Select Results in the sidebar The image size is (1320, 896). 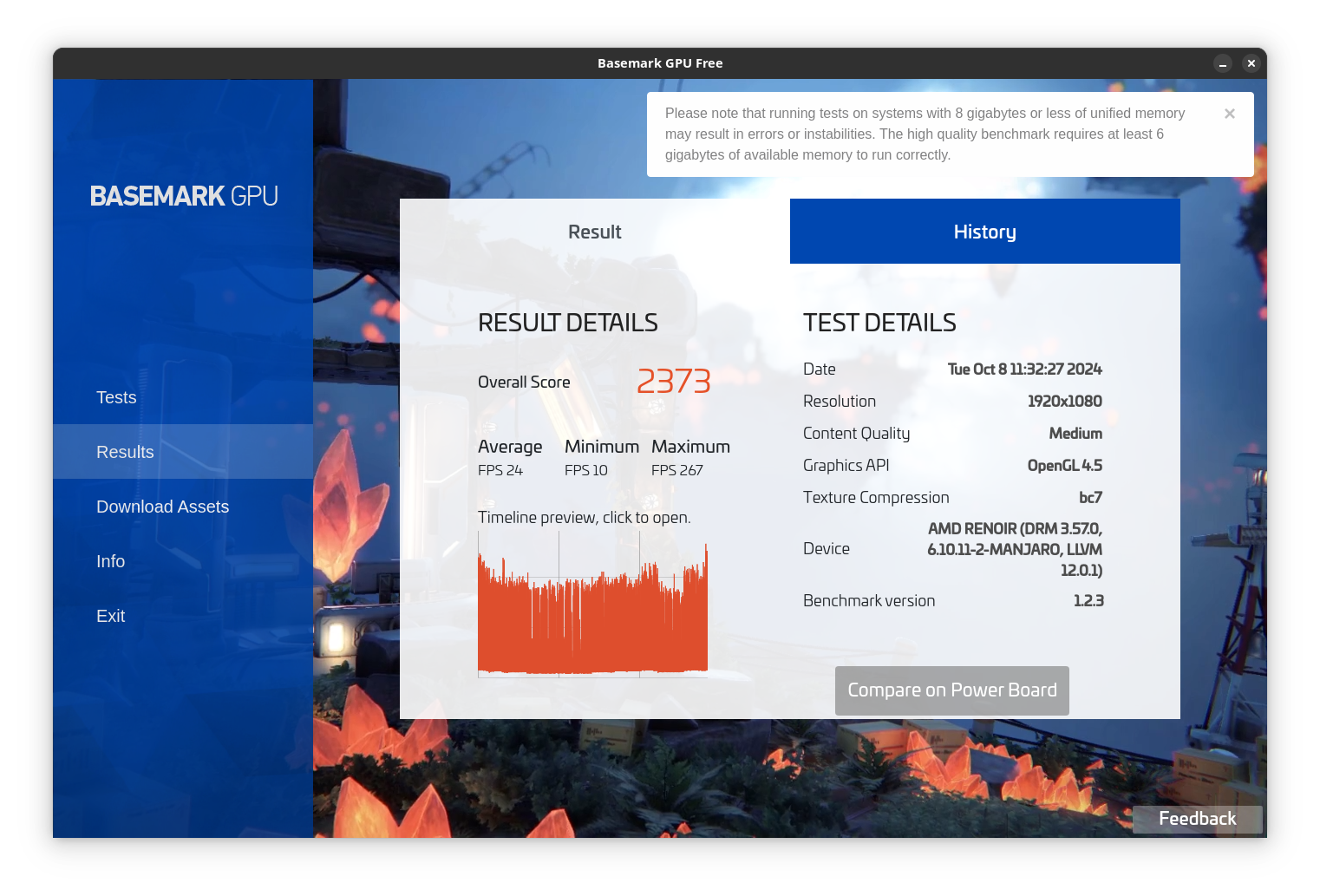(125, 452)
